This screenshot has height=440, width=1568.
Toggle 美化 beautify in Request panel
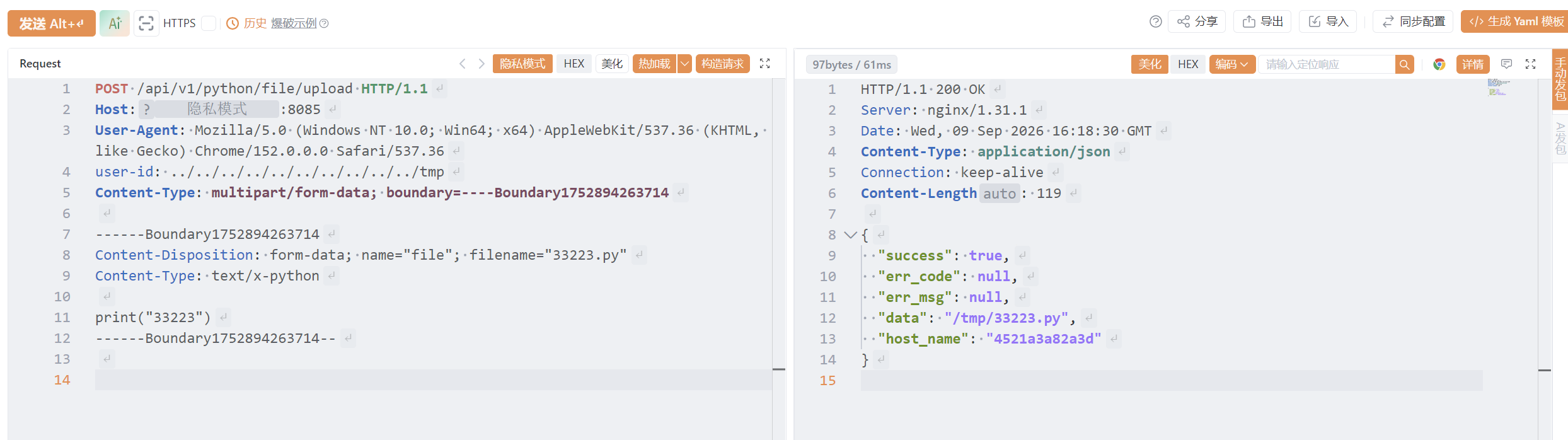(612, 64)
